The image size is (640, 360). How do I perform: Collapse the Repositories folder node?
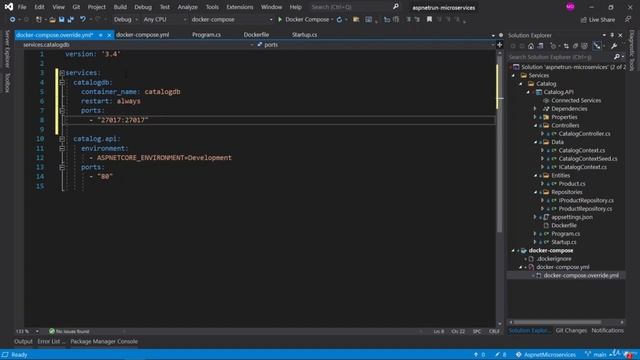click(x=536, y=192)
